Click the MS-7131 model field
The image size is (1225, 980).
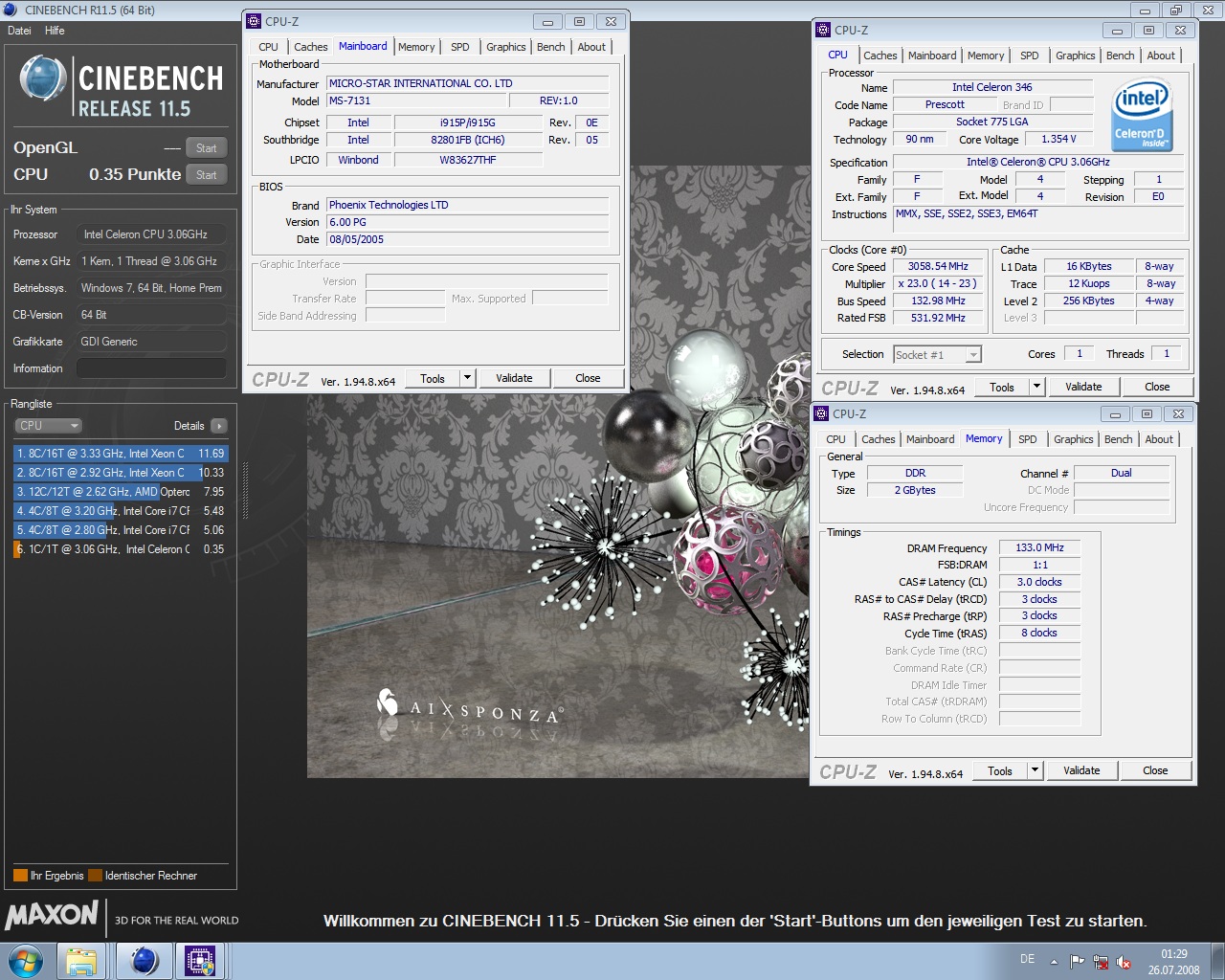pos(416,100)
